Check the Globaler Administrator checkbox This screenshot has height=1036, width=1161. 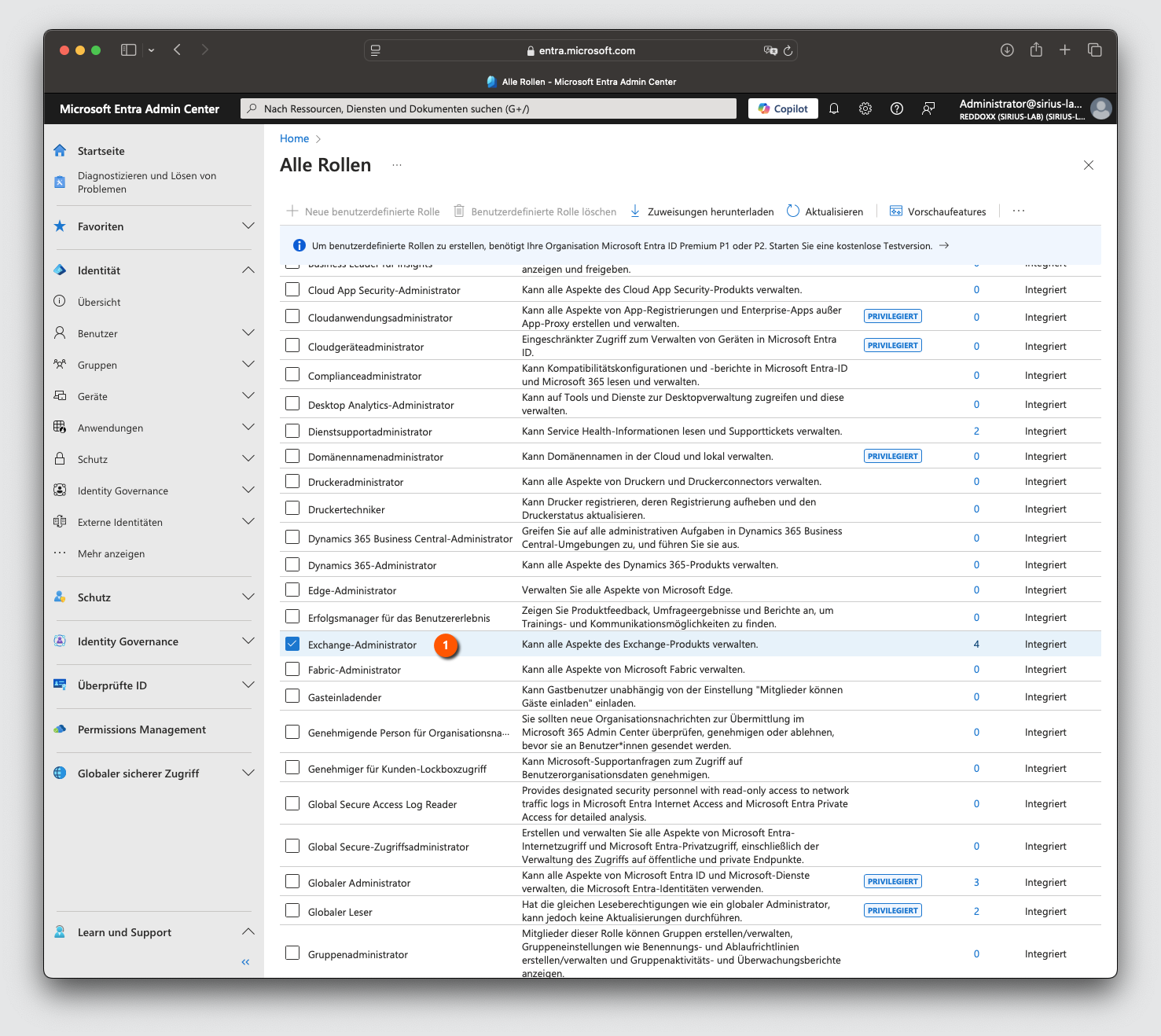pyautogui.click(x=292, y=882)
